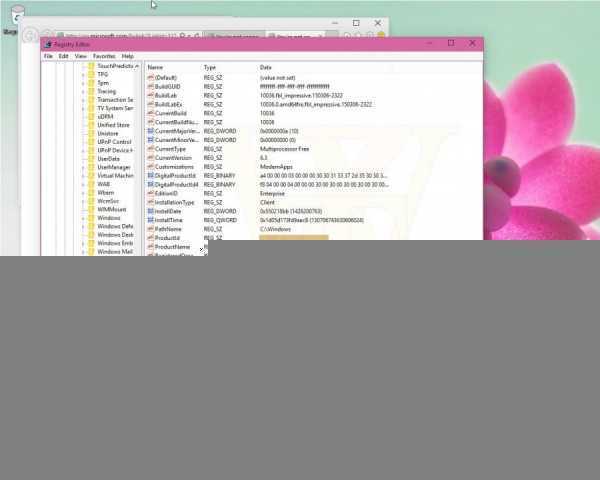The image size is (600, 480).
Task: Click the TPG folder icon in tree
Action: tap(91, 74)
